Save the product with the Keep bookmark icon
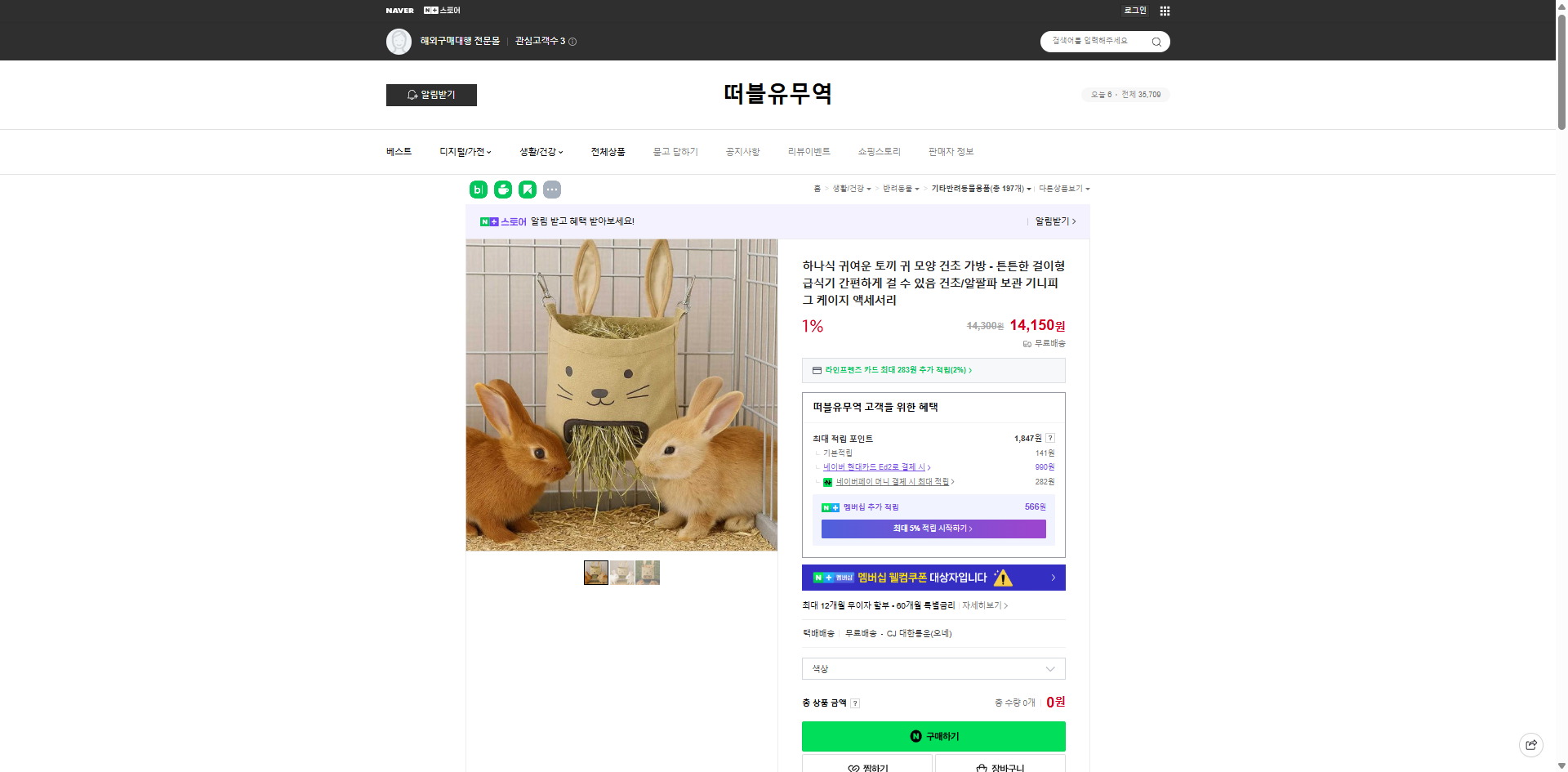 click(x=527, y=189)
